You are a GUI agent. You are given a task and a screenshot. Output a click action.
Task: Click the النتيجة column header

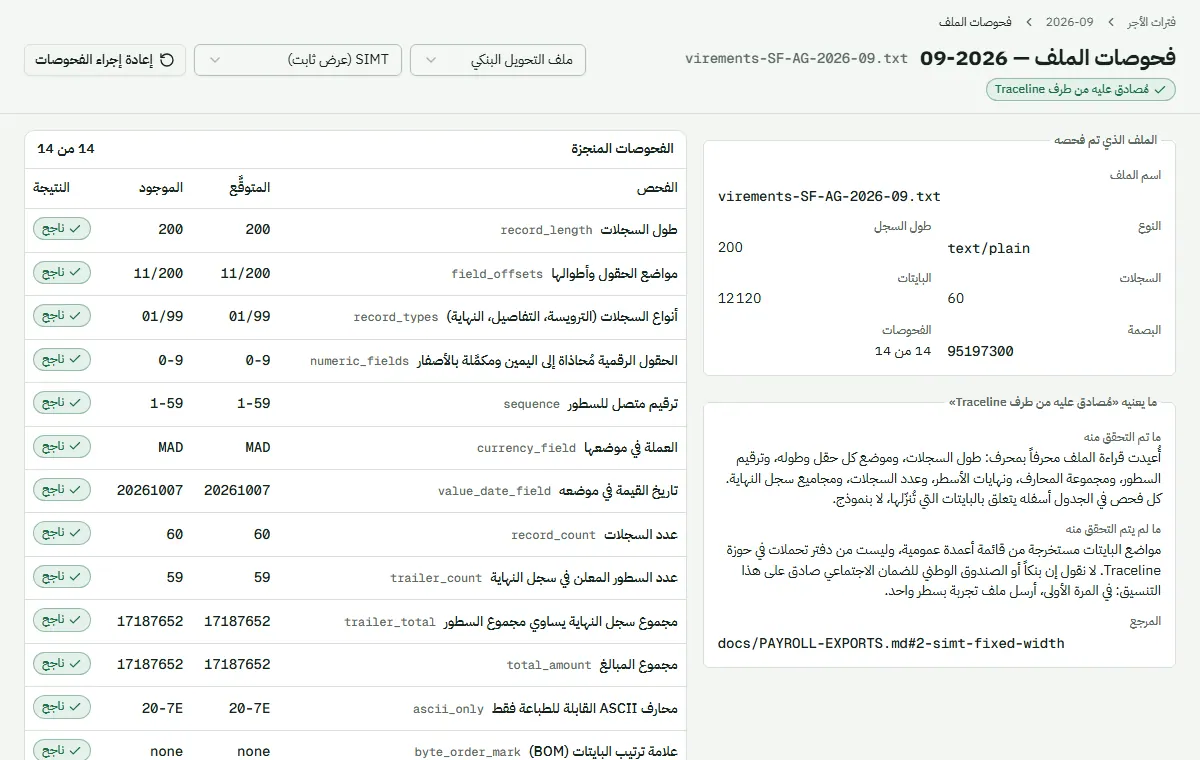[52, 188]
